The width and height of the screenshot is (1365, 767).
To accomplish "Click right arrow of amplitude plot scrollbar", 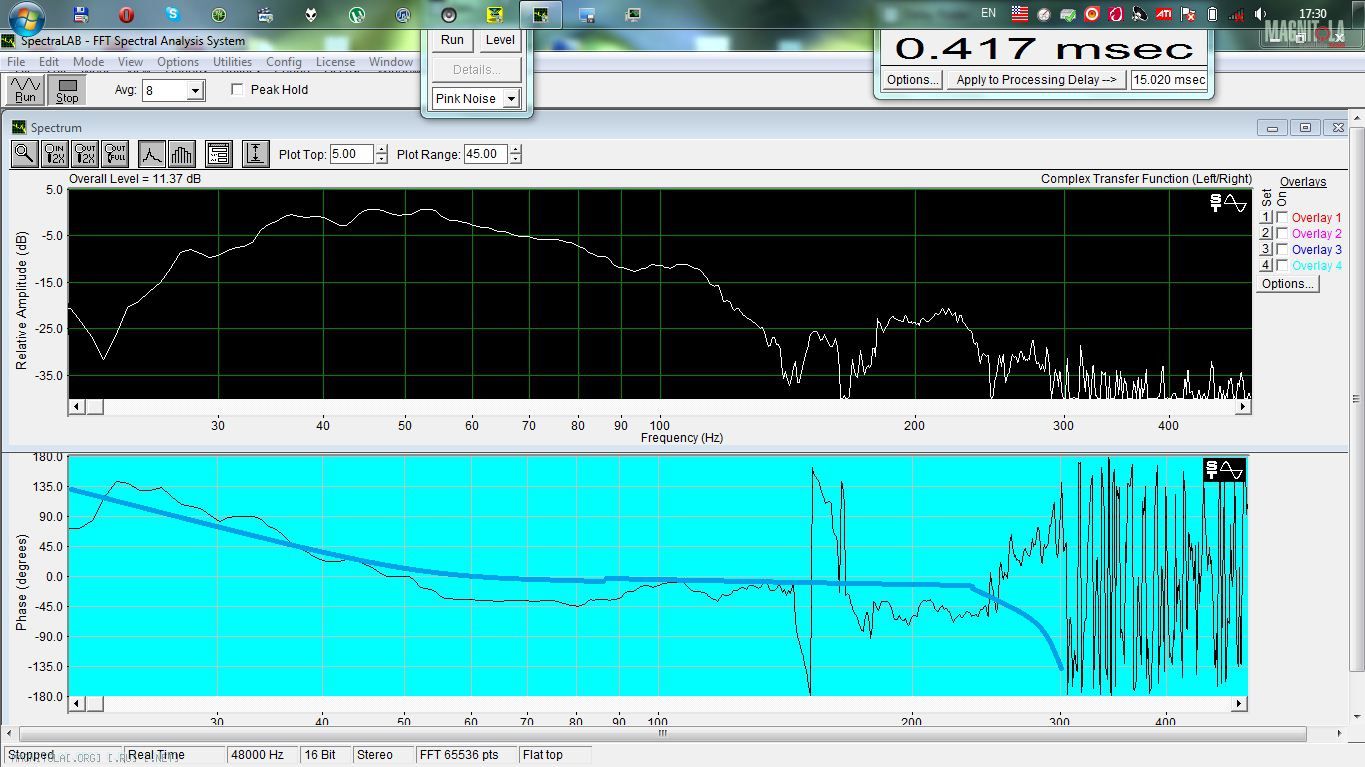I will point(1244,407).
